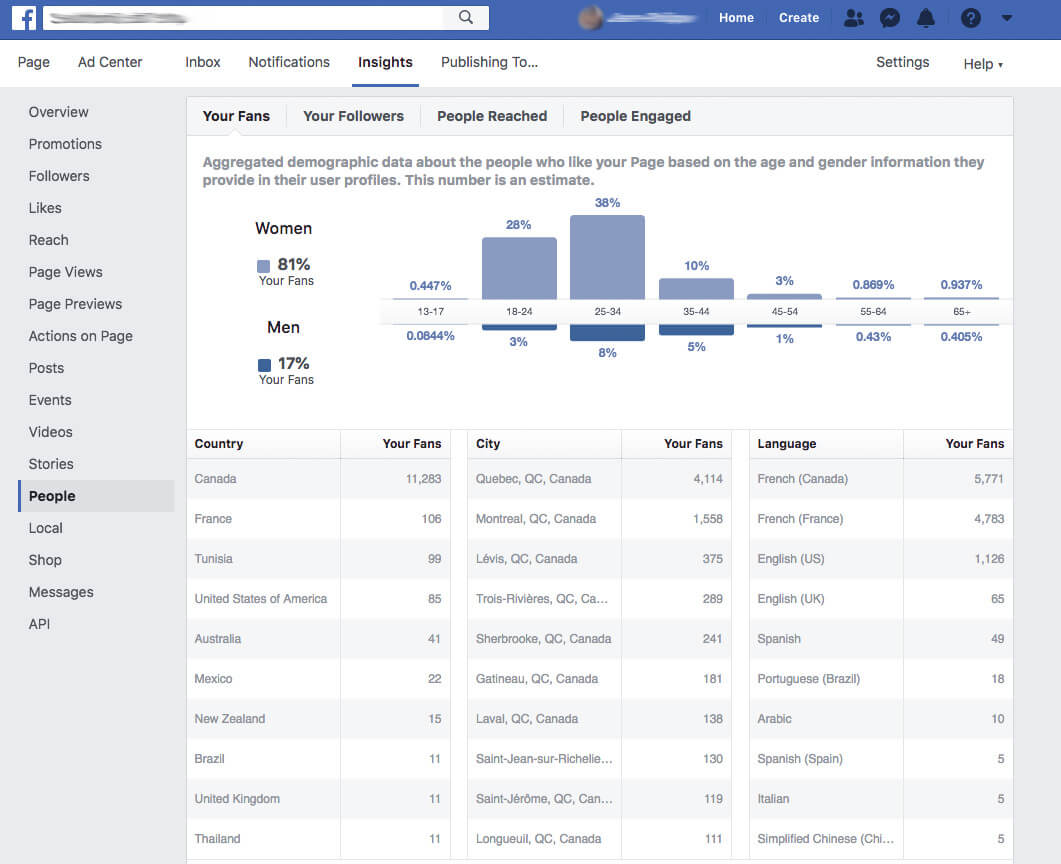Open the Ad Center tab

(x=110, y=62)
